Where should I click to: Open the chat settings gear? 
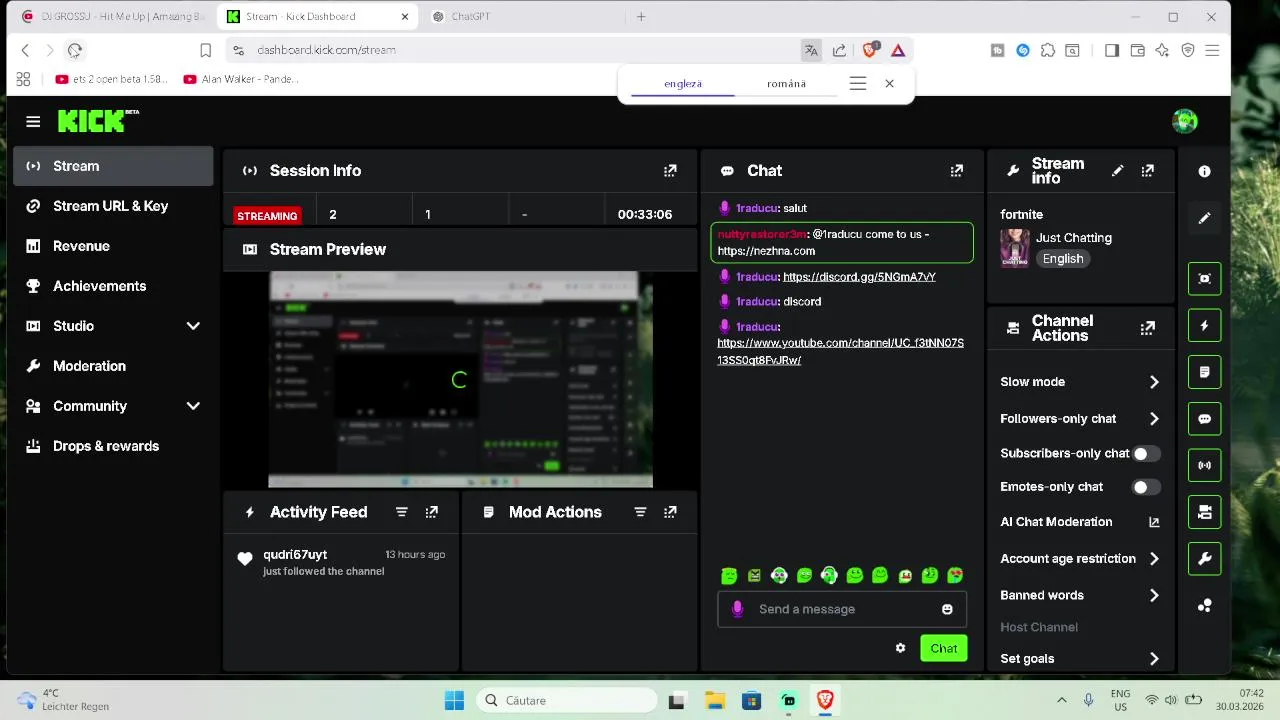[900, 648]
